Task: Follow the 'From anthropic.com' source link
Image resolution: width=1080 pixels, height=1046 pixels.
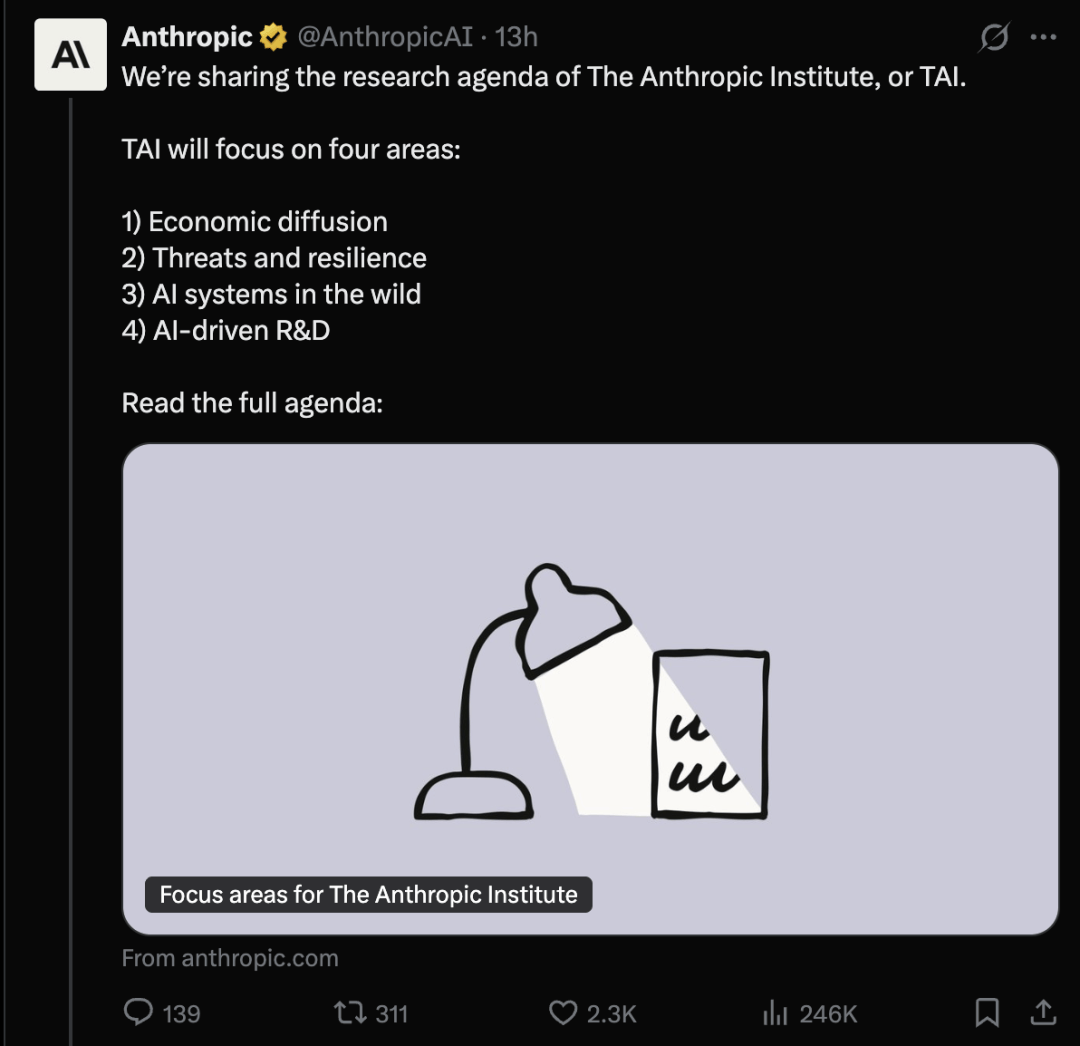Action: point(230,958)
